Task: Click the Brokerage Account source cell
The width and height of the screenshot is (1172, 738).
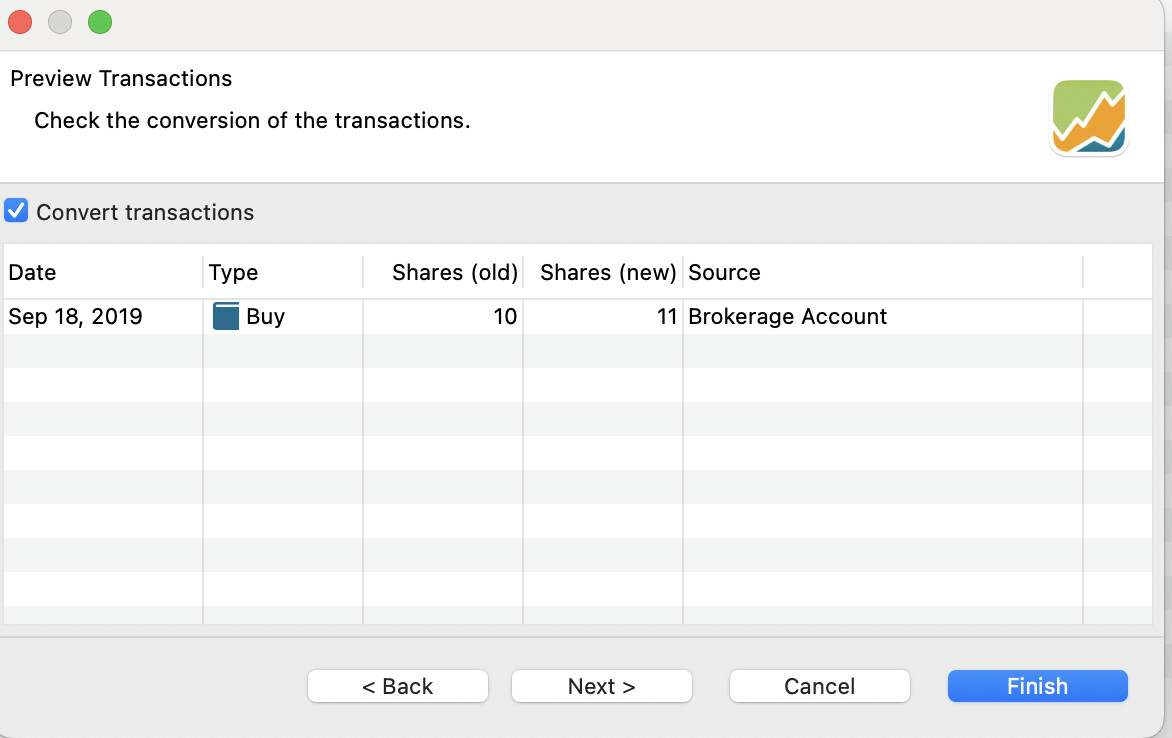Action: [x=788, y=317]
